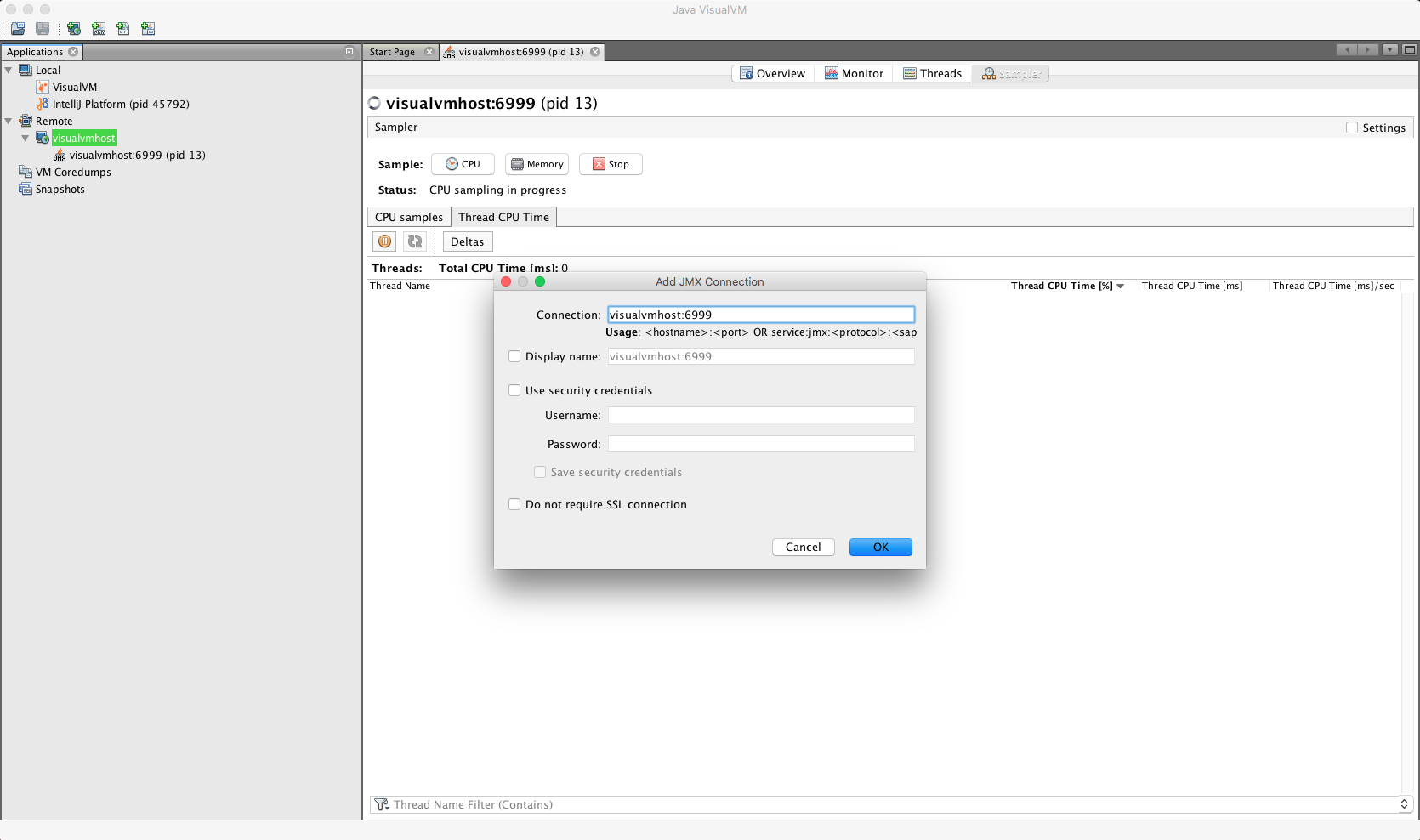Image resolution: width=1420 pixels, height=840 pixels.
Task: Click the JMX icon beside visualvmhost:6999 in tree
Action: pos(60,155)
